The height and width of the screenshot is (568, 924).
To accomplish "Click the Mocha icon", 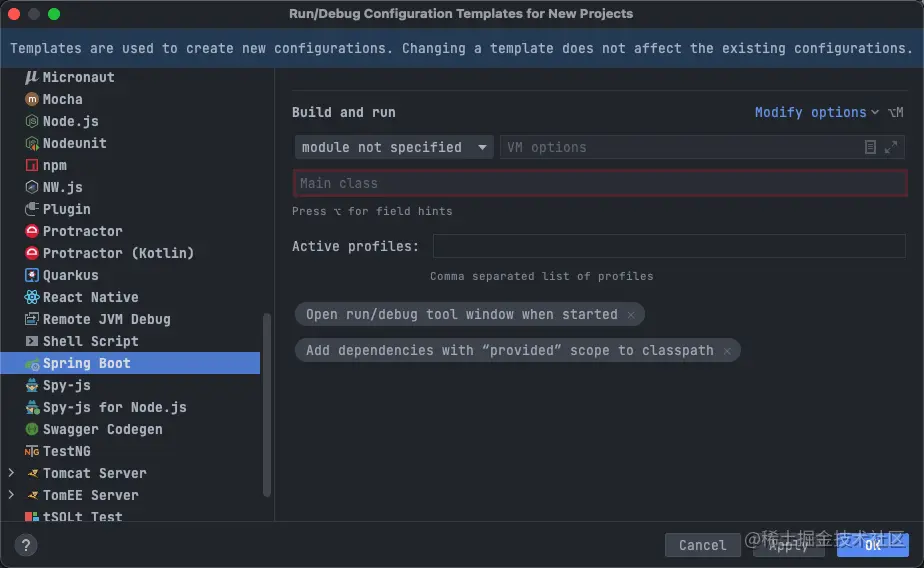I will click(32, 99).
